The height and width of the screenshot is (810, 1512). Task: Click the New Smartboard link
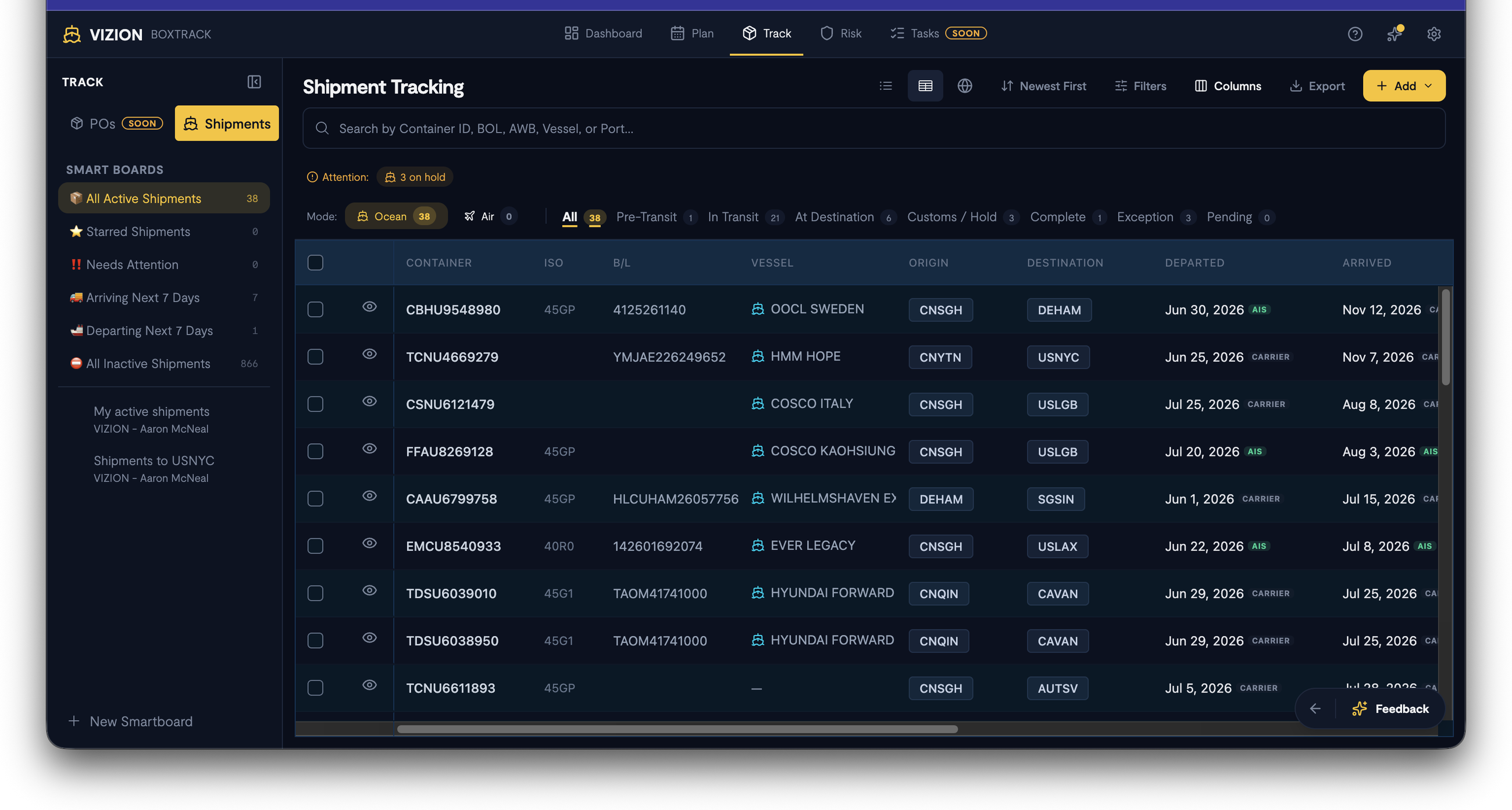[131, 721]
